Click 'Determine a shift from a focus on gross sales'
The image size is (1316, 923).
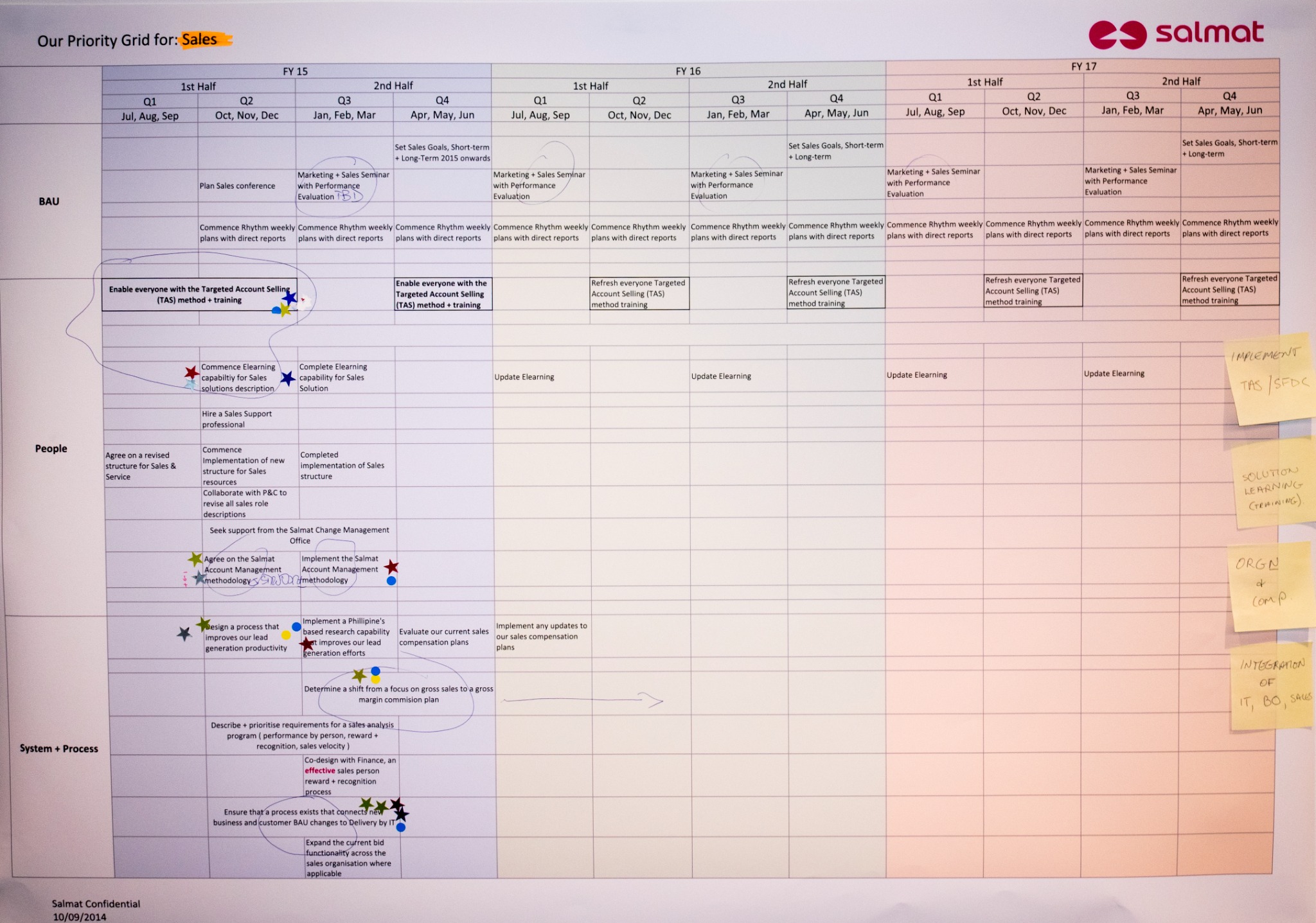pyautogui.click(x=398, y=694)
